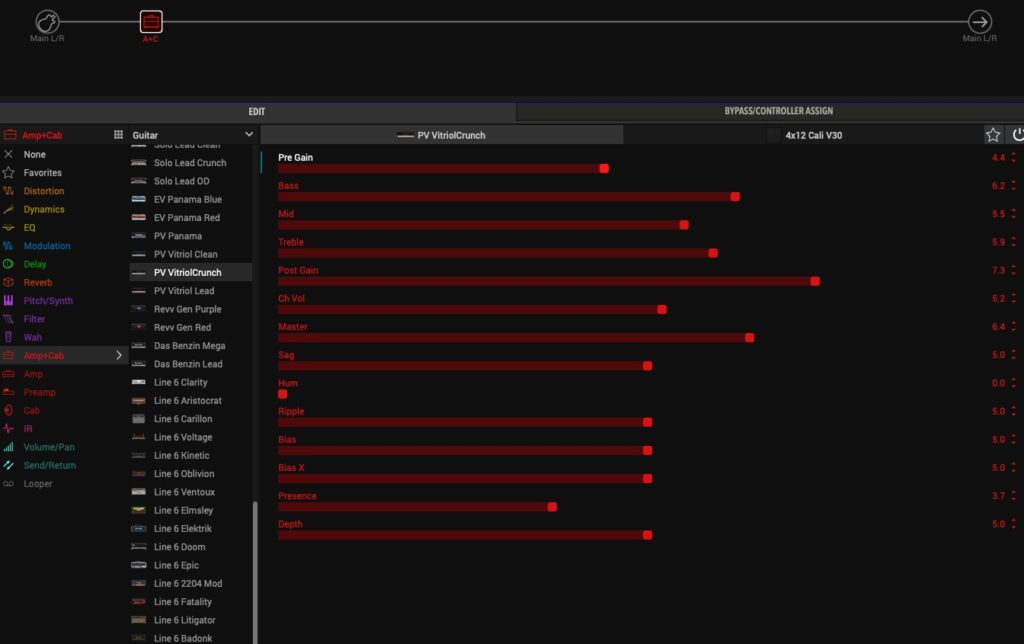
Task: Choose the Revv Gen Purple amp model
Action: (187, 309)
